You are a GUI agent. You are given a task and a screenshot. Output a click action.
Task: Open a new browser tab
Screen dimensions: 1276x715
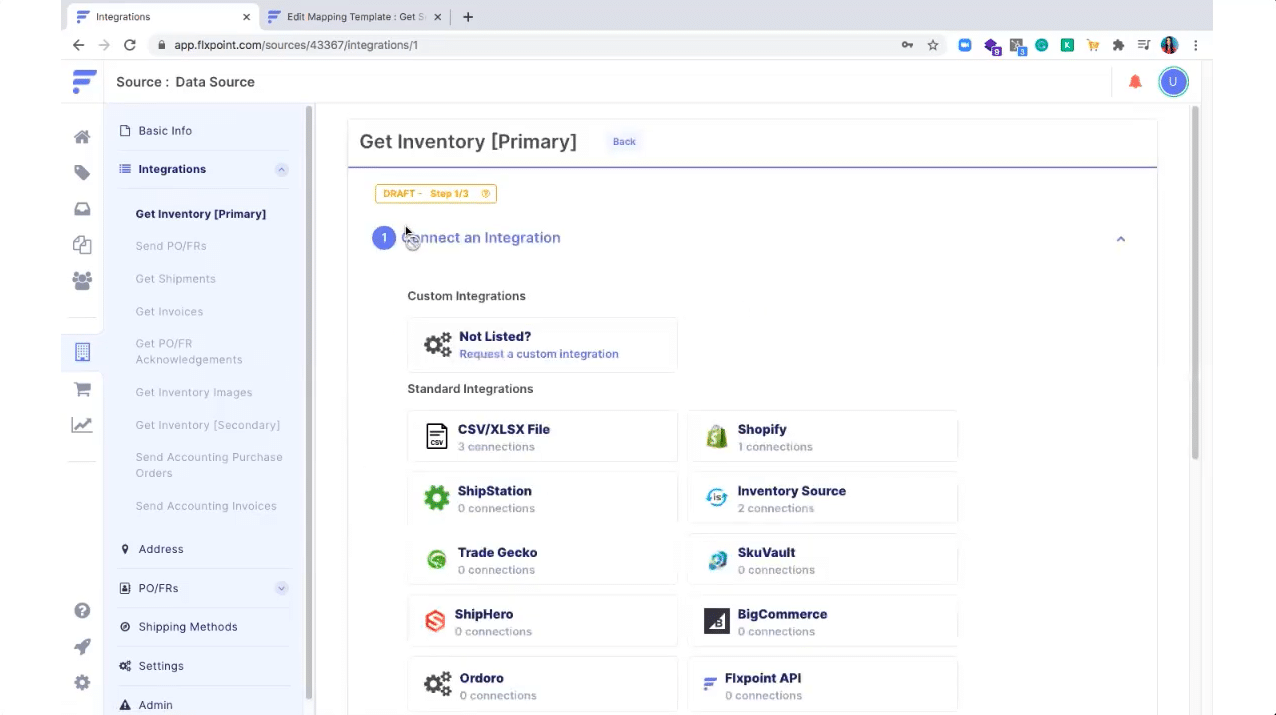click(x=468, y=17)
